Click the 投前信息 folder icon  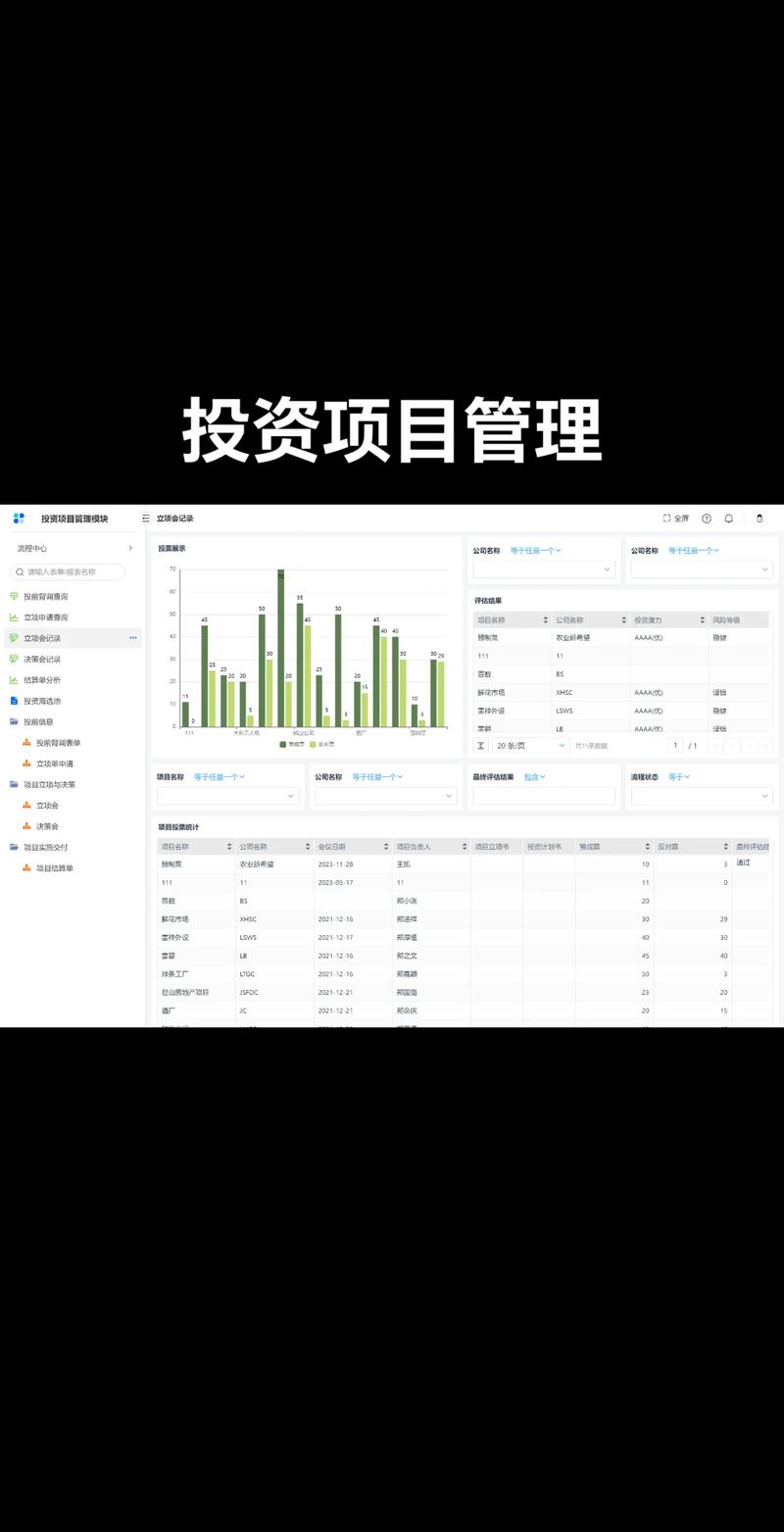pos(13,720)
